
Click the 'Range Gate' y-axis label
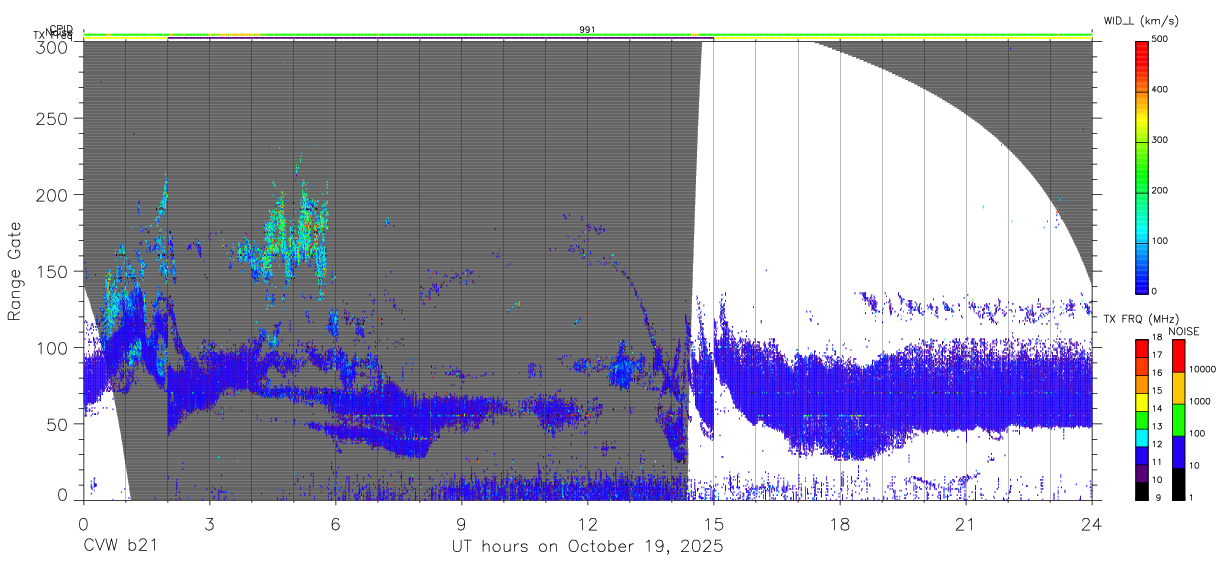[15, 271]
